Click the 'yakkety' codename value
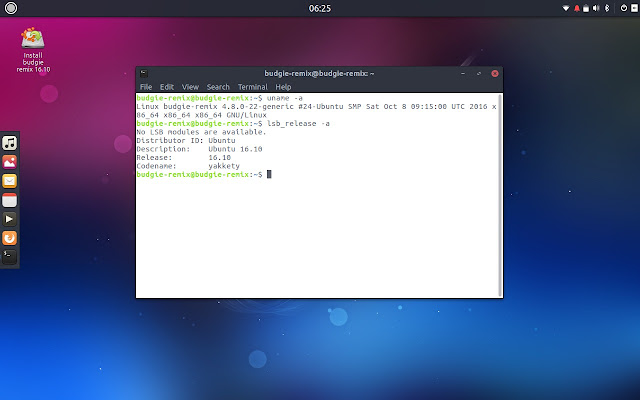Viewport: 640px width, 400px height. [224, 166]
